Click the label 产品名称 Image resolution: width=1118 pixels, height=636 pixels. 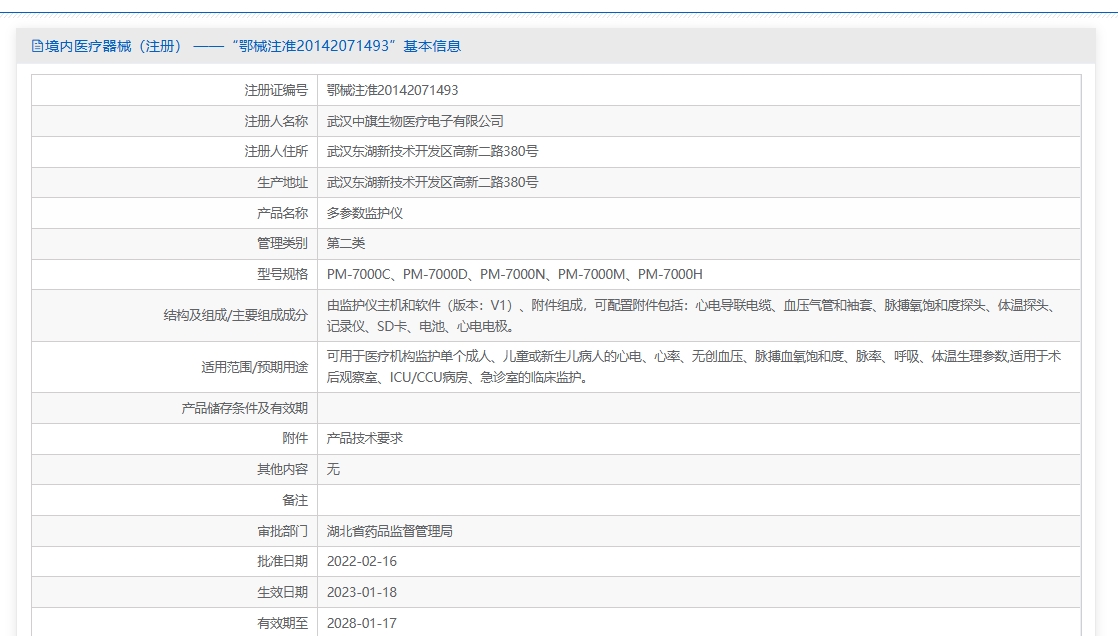point(282,213)
